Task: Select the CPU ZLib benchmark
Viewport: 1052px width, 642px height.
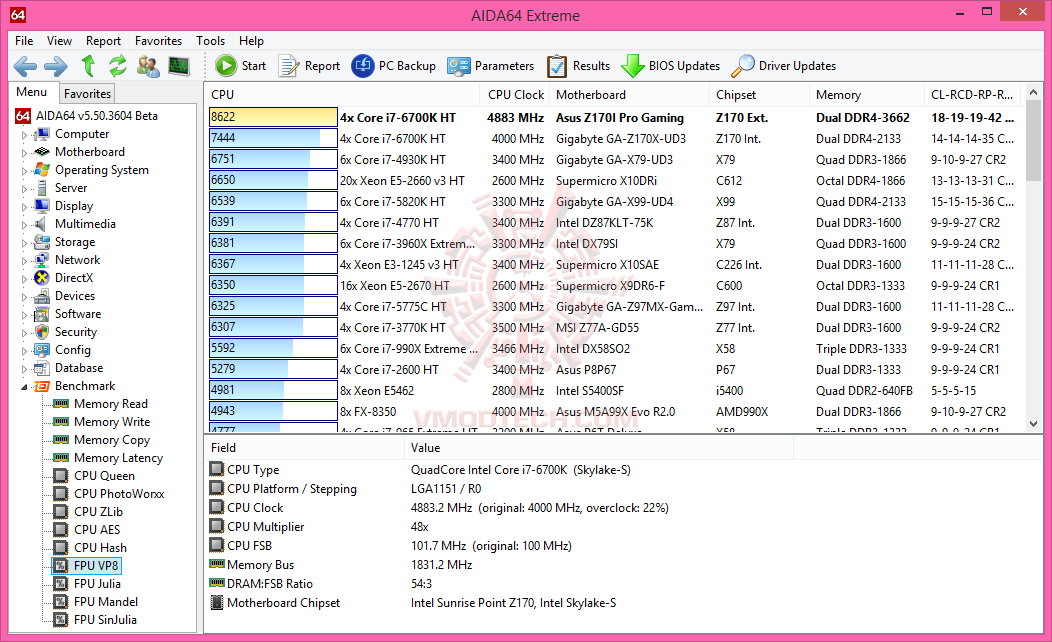Action: tap(98, 512)
